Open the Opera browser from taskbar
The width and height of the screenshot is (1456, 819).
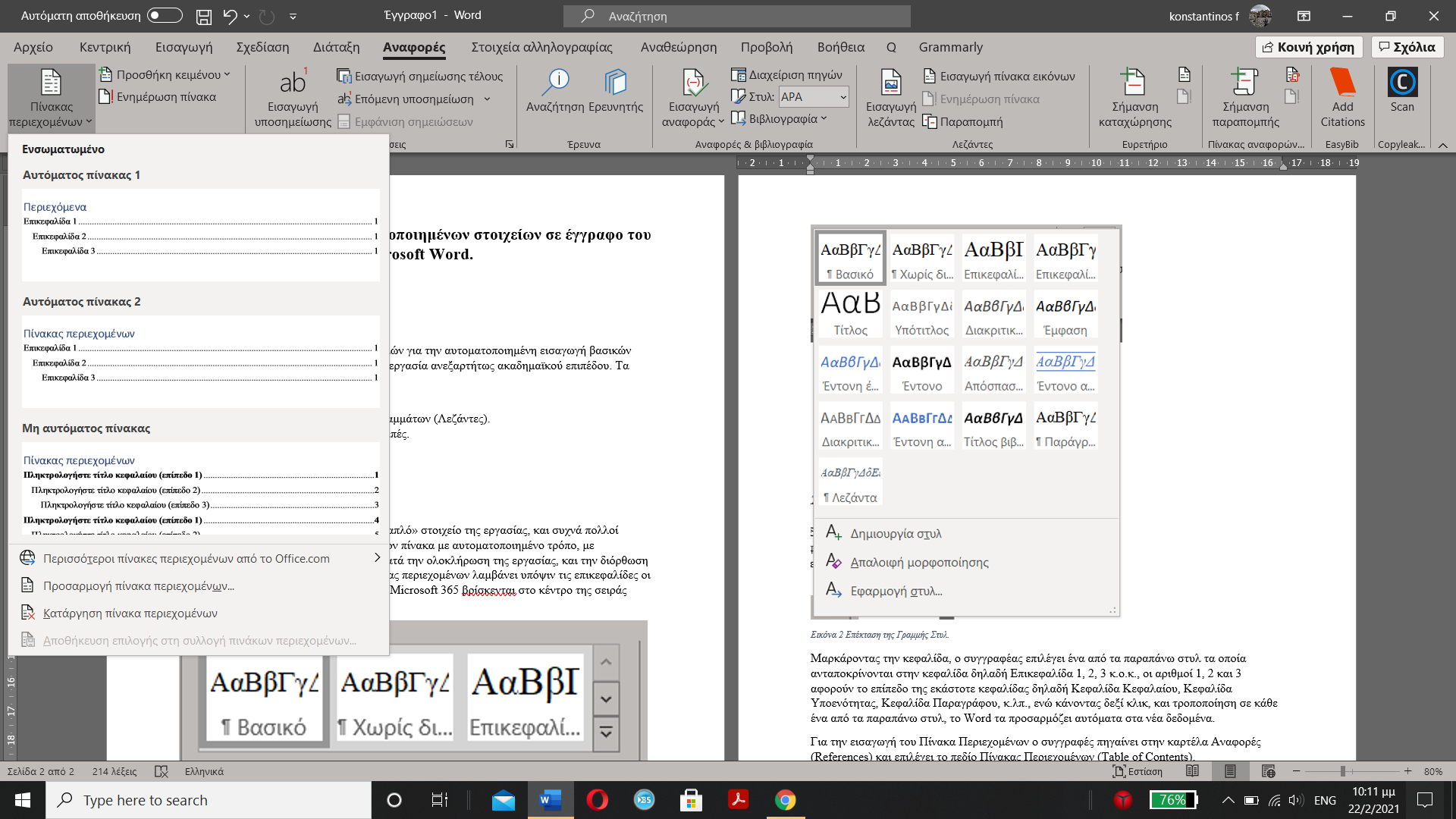[597, 800]
